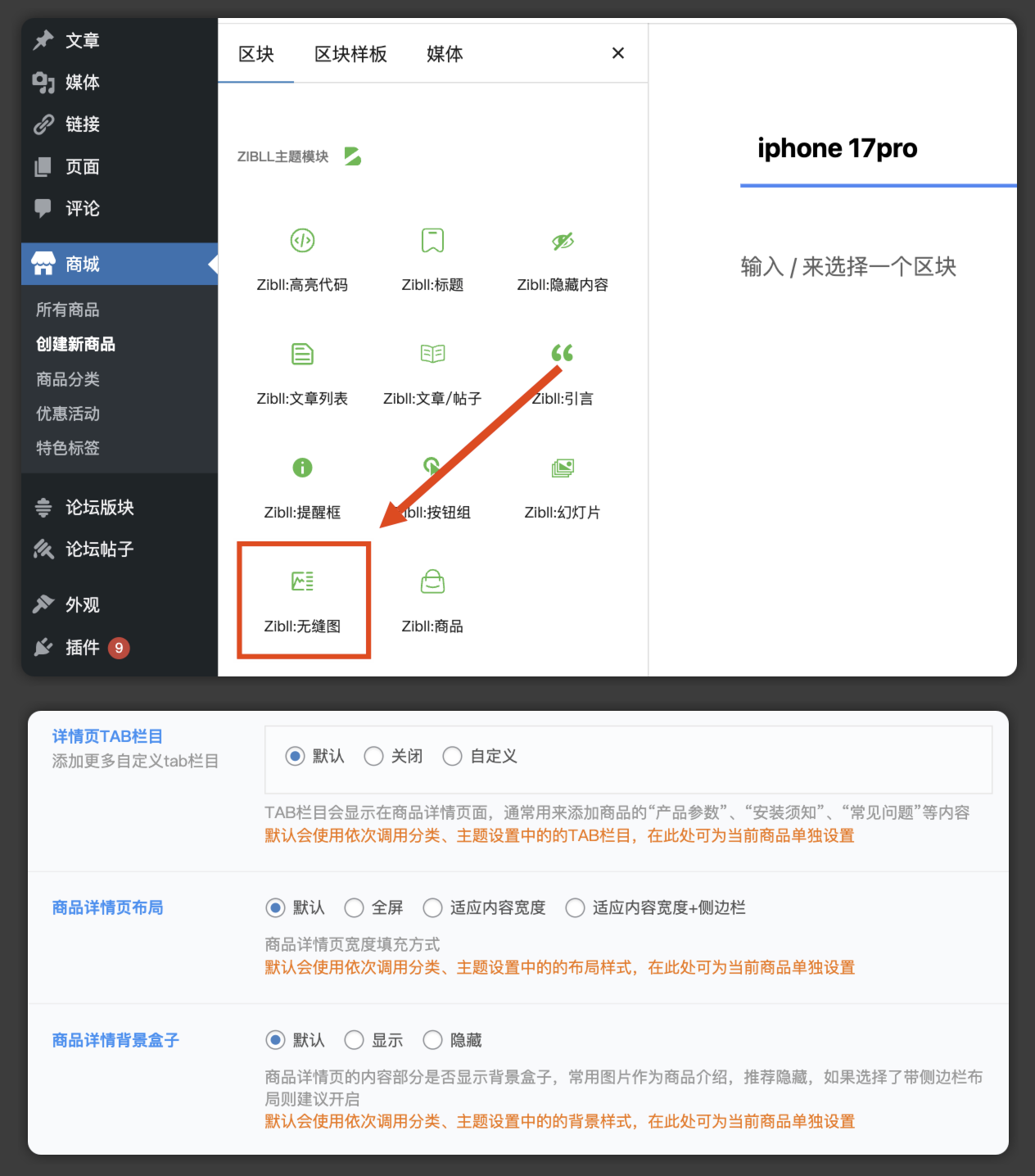Open 创建新商品 in sidebar
Viewport: 1035px width, 1176px height.
click(75, 344)
